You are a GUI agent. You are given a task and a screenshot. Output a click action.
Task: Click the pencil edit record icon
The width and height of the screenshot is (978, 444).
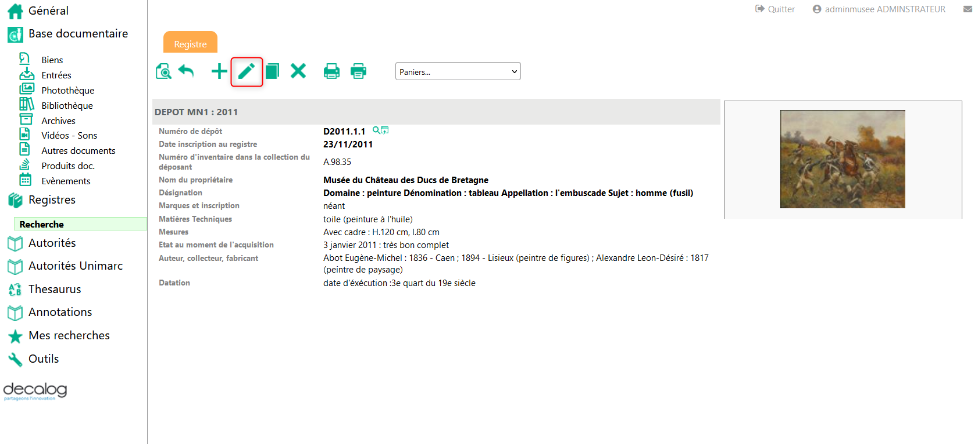(247, 71)
